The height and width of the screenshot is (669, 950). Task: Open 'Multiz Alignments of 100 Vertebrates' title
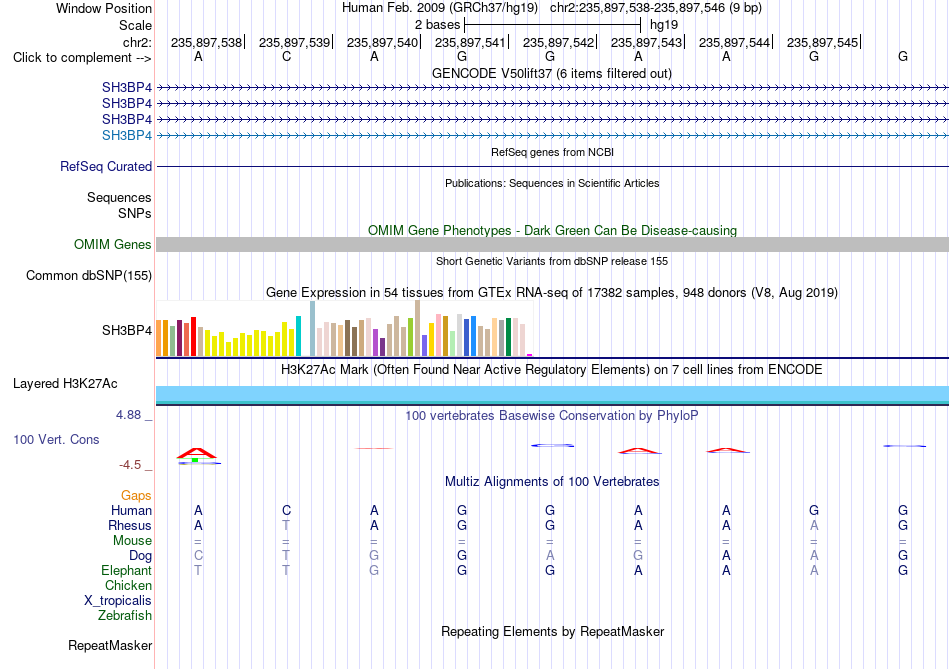(552, 482)
